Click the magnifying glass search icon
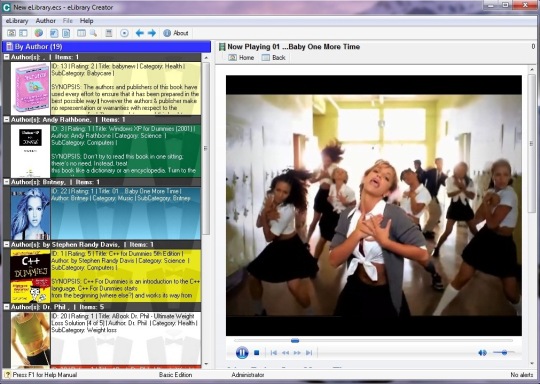This screenshot has height=384, width=540. [x=93, y=33]
